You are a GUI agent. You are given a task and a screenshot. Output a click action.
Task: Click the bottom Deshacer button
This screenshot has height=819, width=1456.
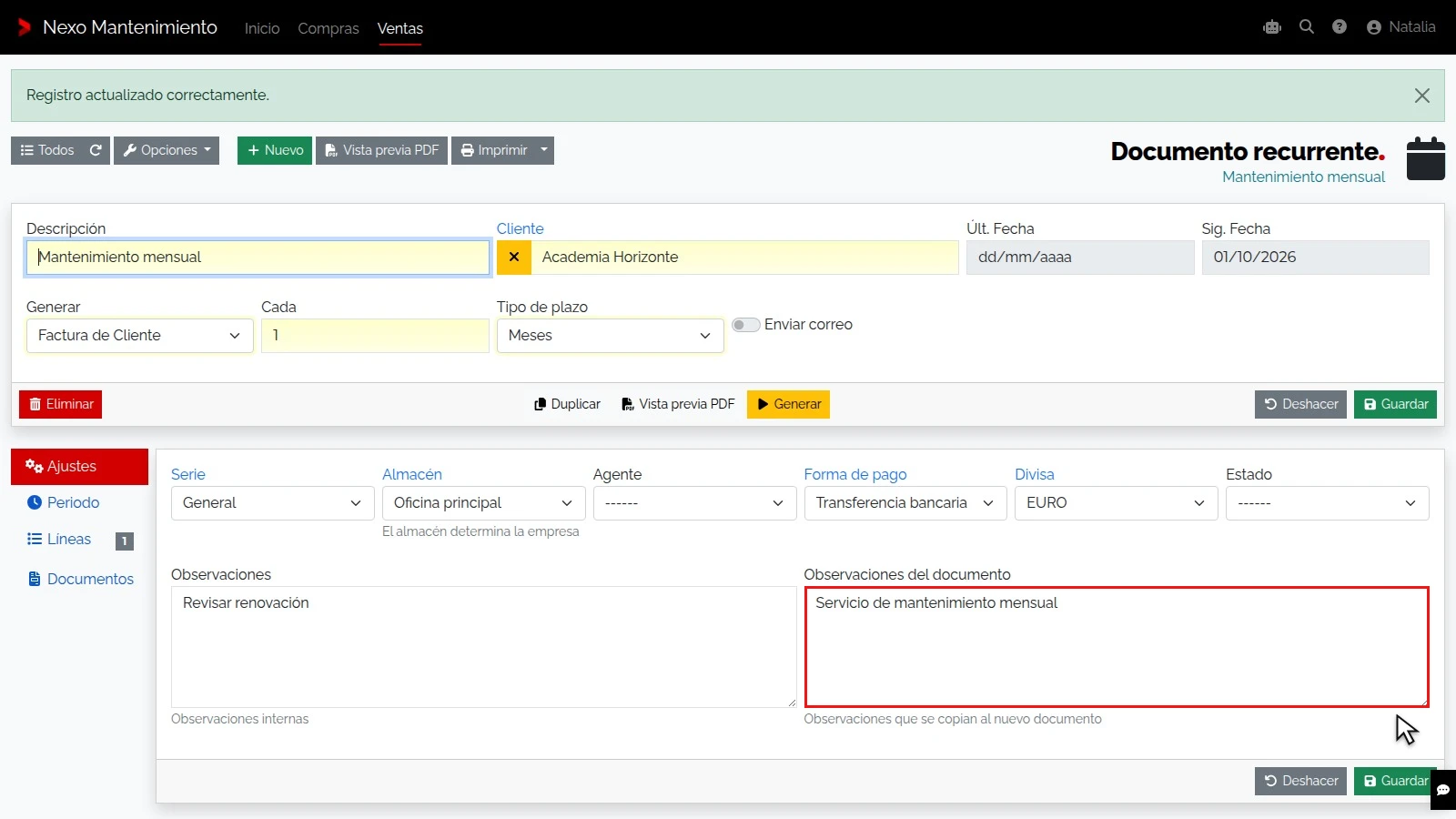(1300, 781)
